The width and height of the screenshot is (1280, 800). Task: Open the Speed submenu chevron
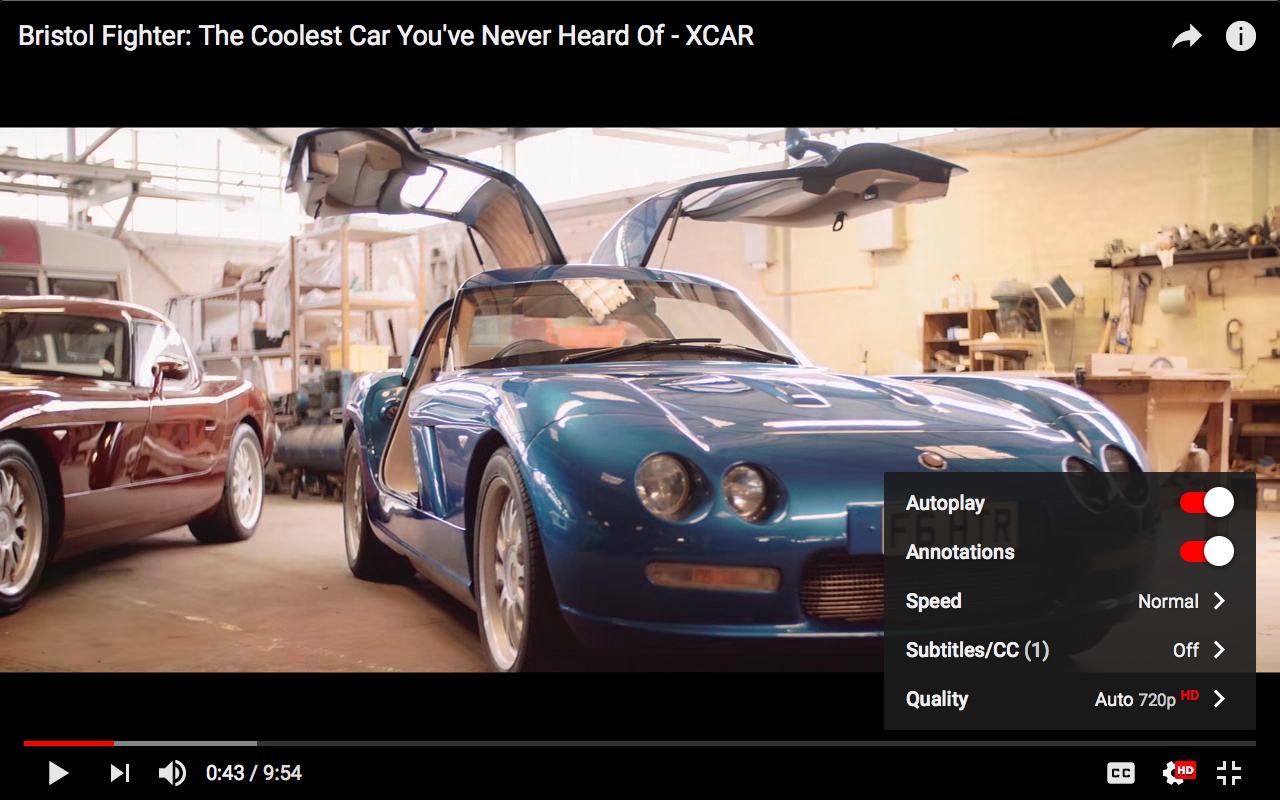(1219, 601)
